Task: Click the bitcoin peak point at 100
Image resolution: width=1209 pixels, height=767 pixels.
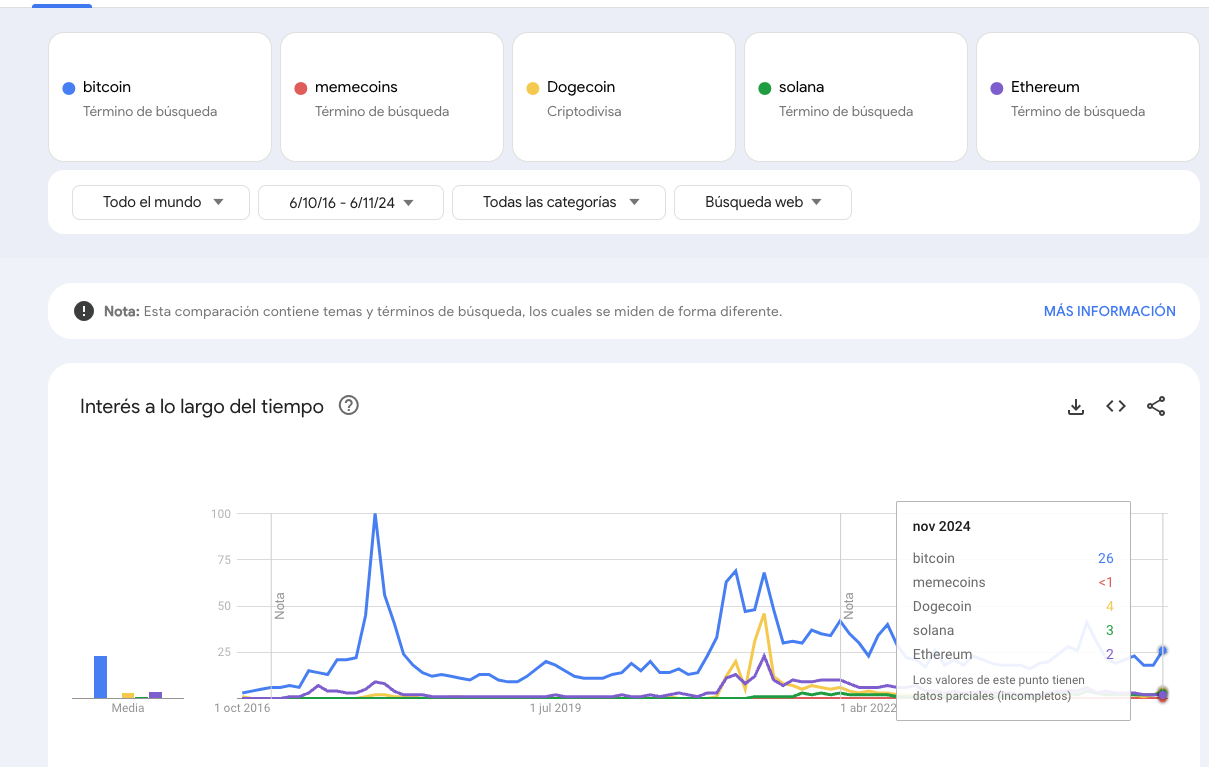Action: [375, 514]
